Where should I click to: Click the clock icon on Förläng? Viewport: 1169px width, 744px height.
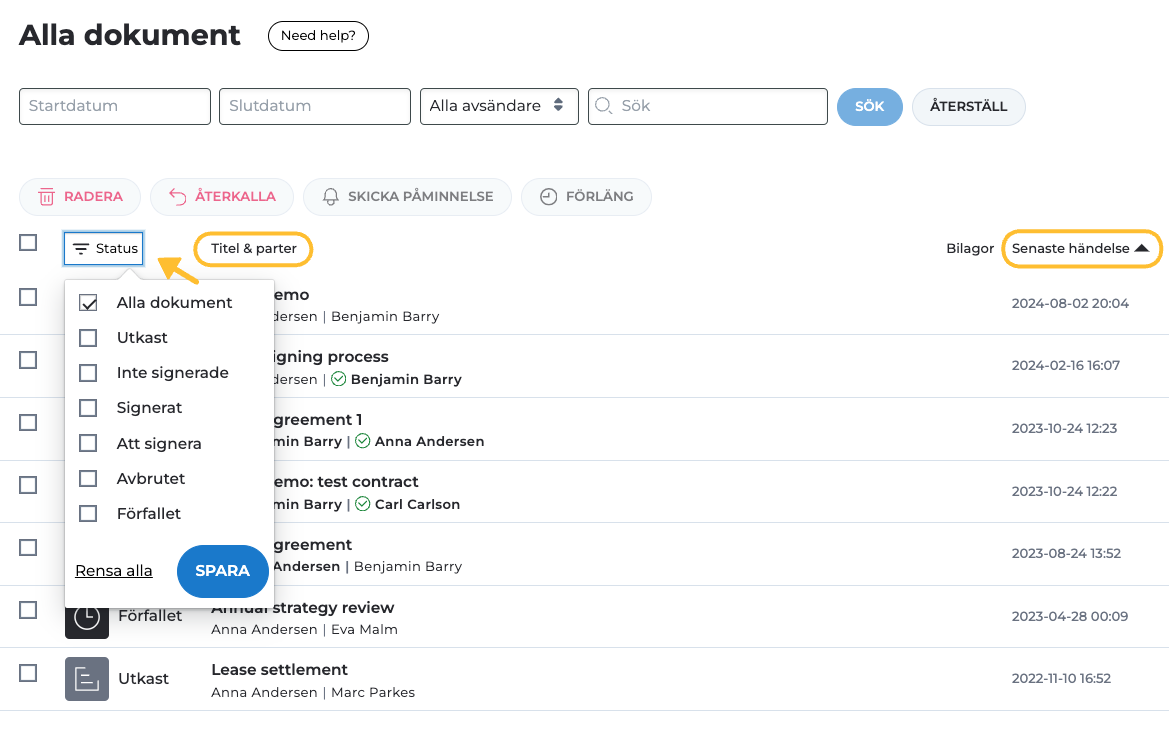[548, 197]
